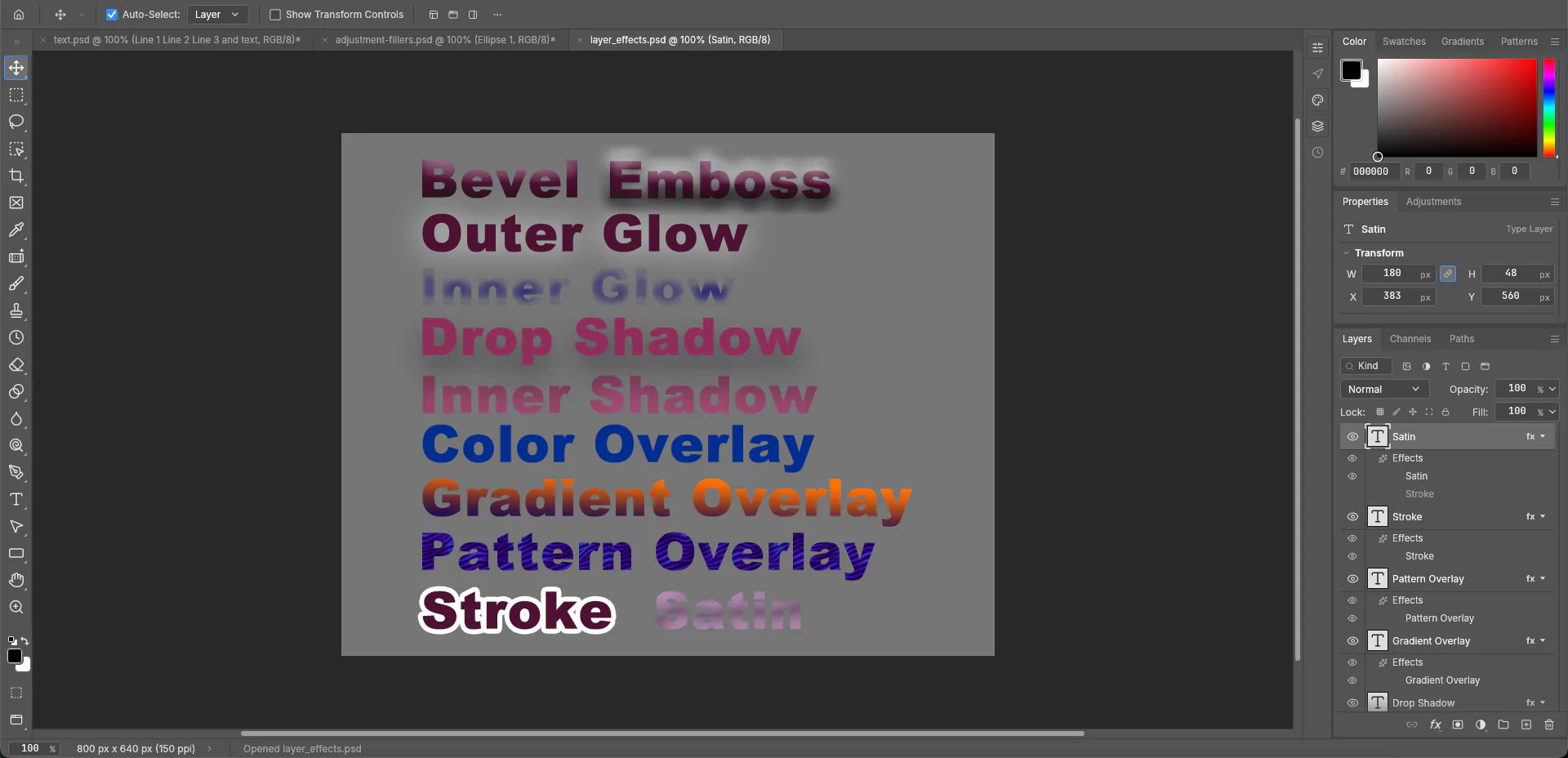Hide the Stroke layer eye icon
Image resolution: width=1568 pixels, height=758 pixels.
[x=1352, y=517]
